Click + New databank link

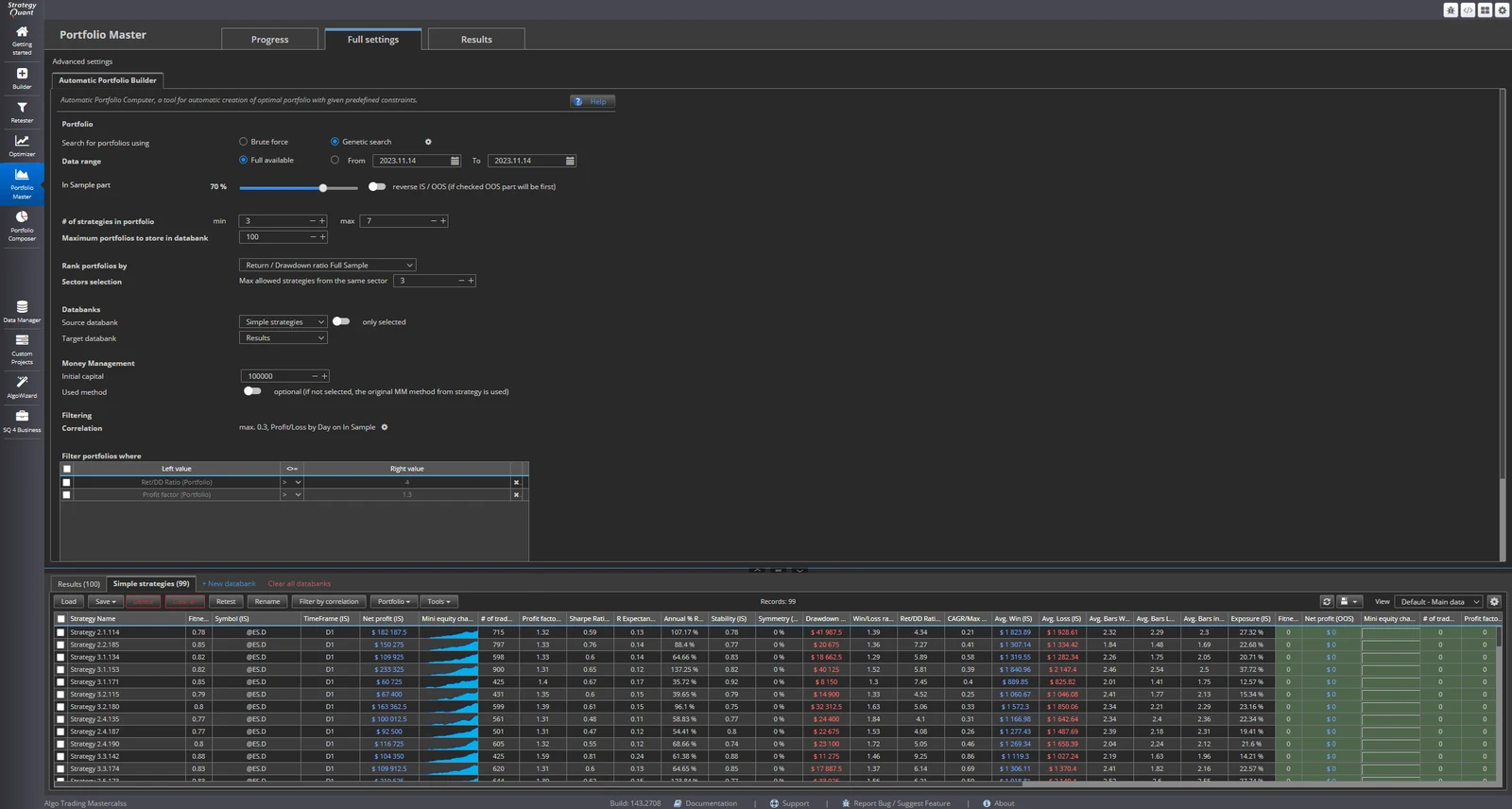[229, 584]
